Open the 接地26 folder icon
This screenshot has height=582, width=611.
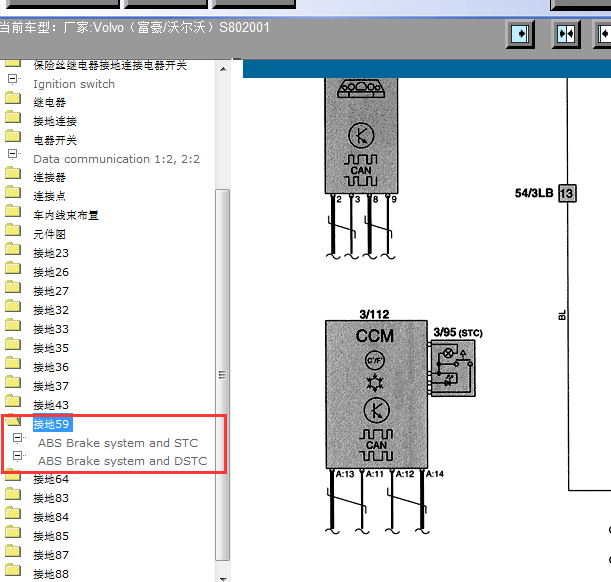click(x=13, y=268)
